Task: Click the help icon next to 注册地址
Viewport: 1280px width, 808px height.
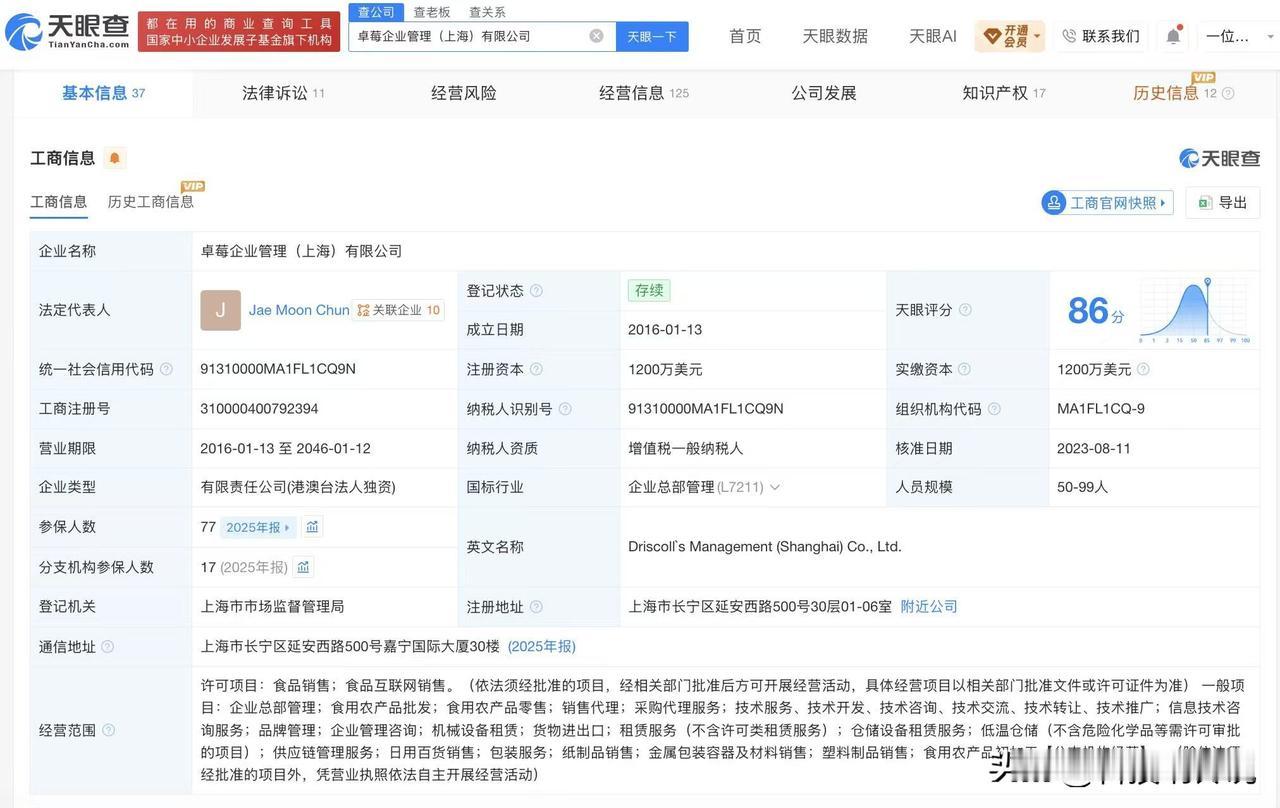Action: coord(536,607)
